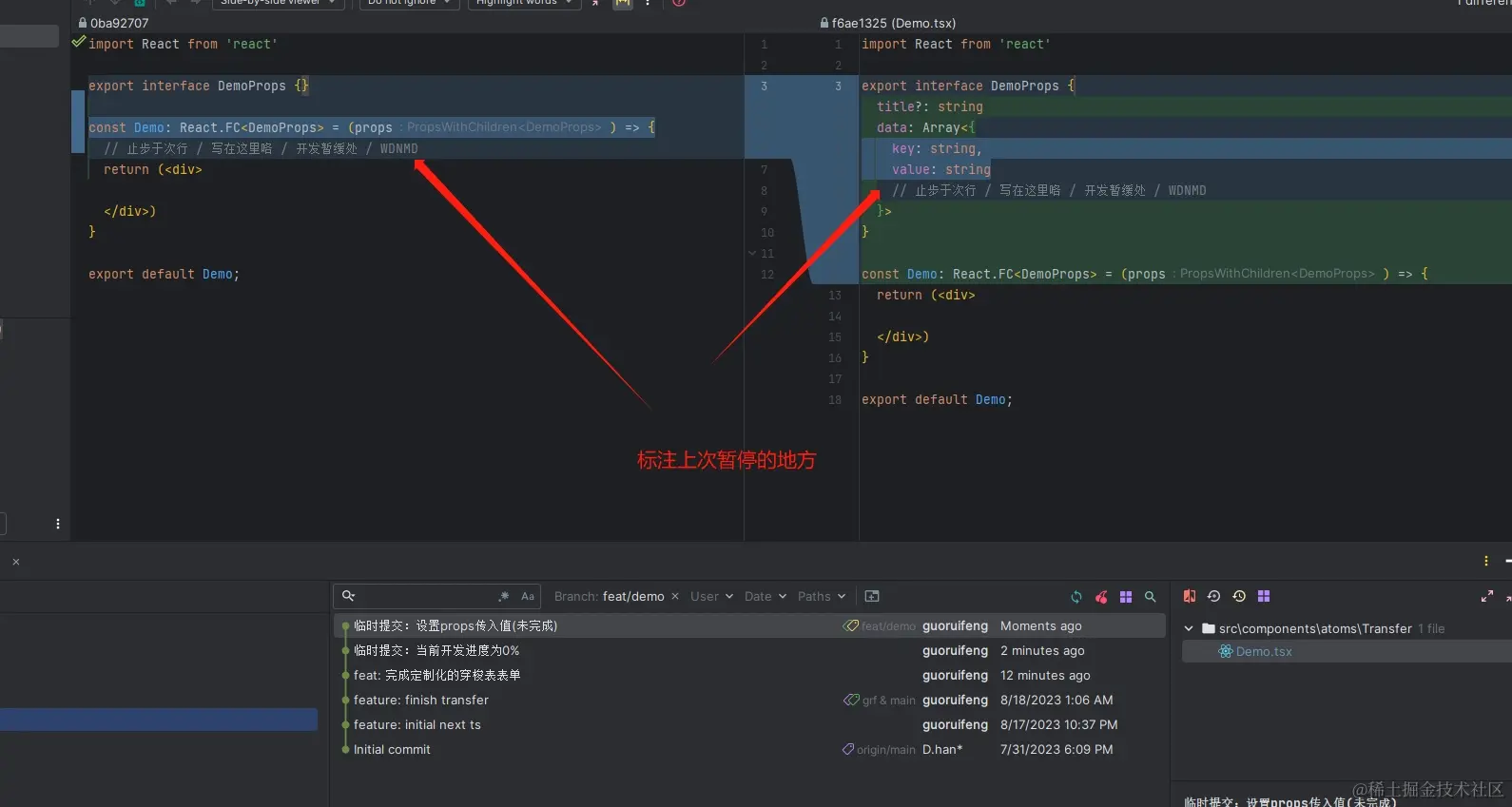1512x807 pixels.
Task: Click 'title?: string' line in the right diff pane
Action: pyautogui.click(x=930, y=106)
